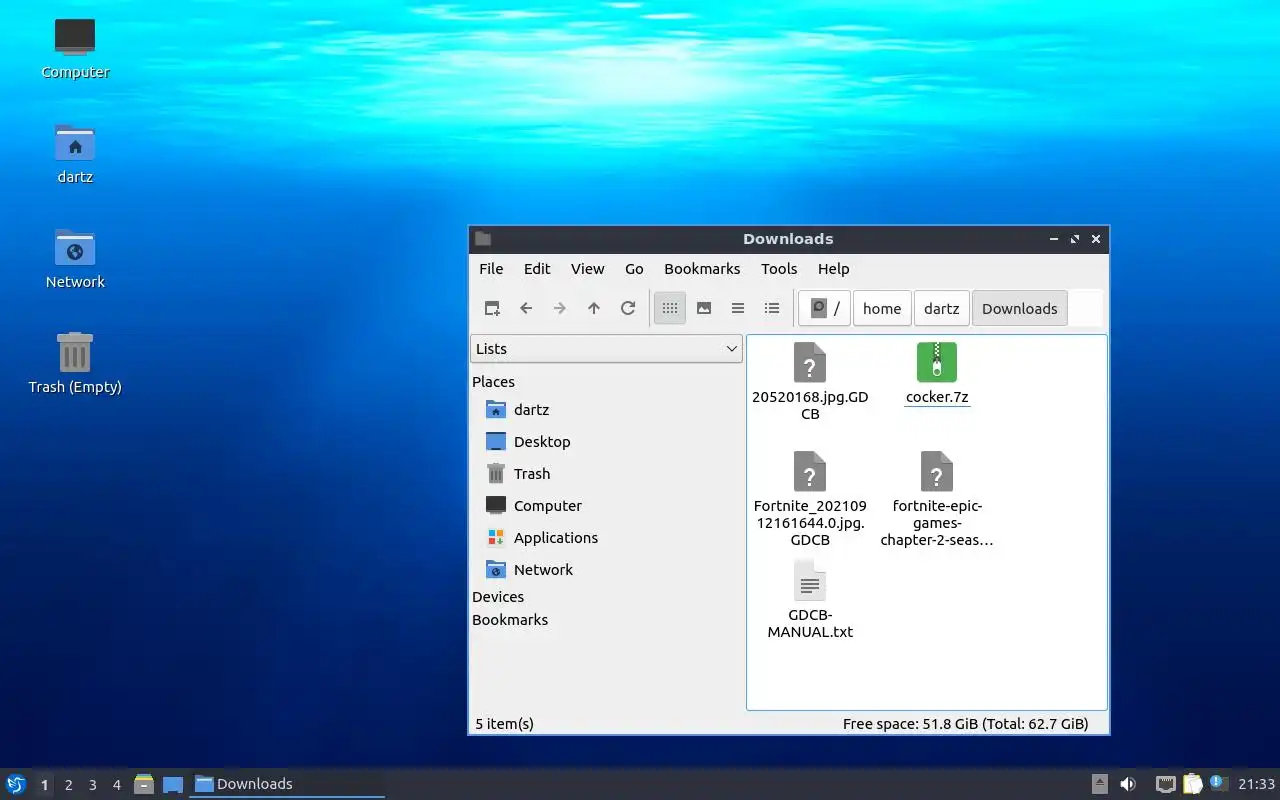
Task: Open a new tab with toolbar icon
Action: pyautogui.click(x=492, y=308)
